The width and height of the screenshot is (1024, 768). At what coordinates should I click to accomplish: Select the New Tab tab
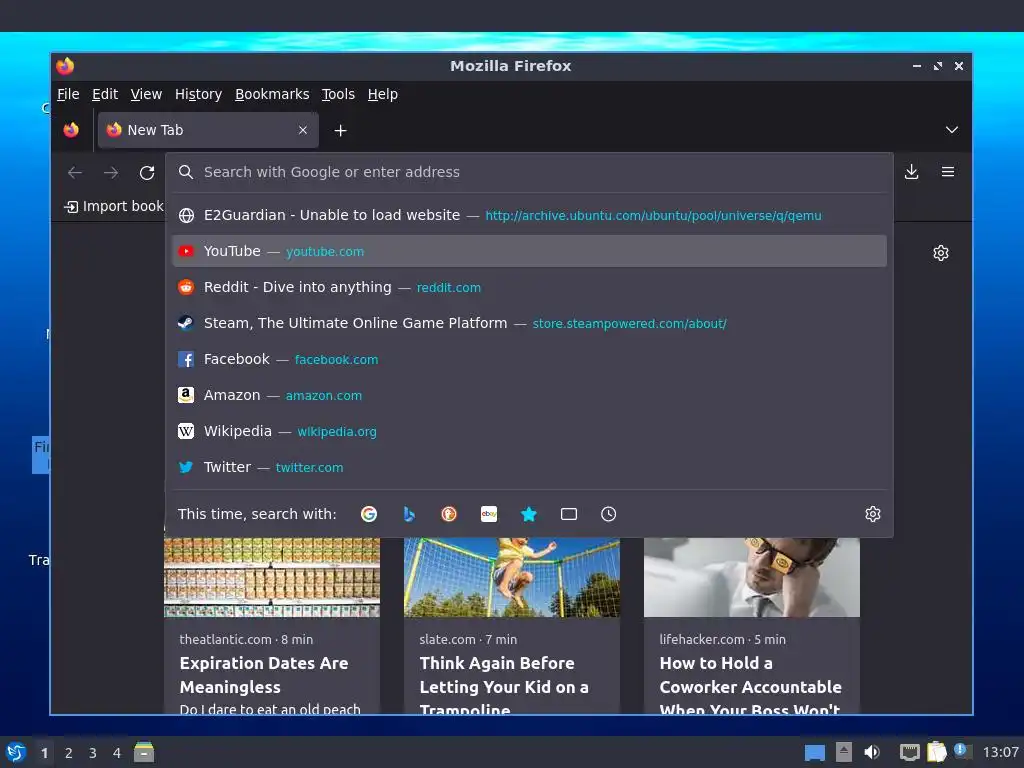pyautogui.click(x=208, y=130)
